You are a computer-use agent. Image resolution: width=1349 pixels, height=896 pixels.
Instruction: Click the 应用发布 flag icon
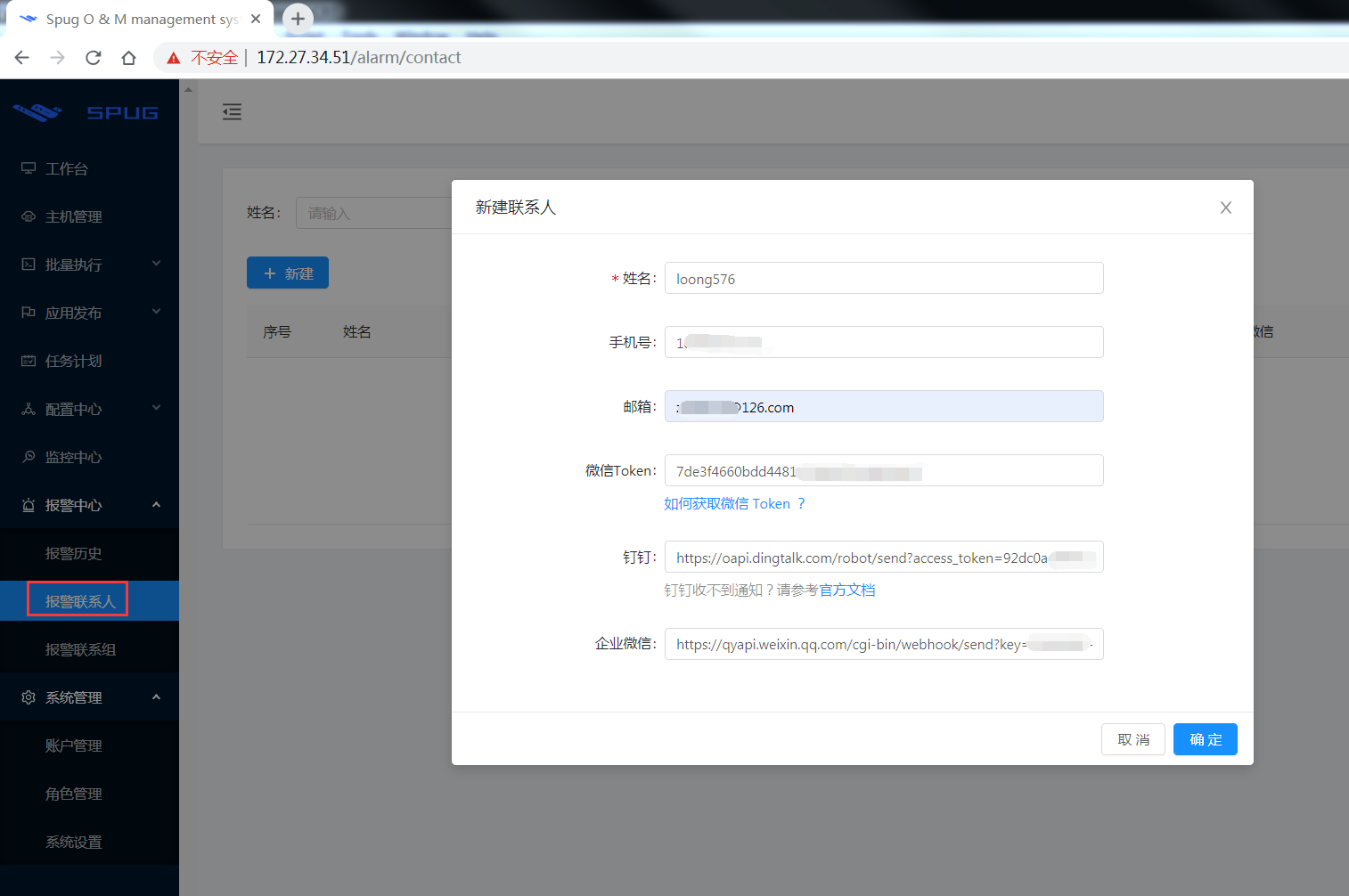click(x=29, y=313)
